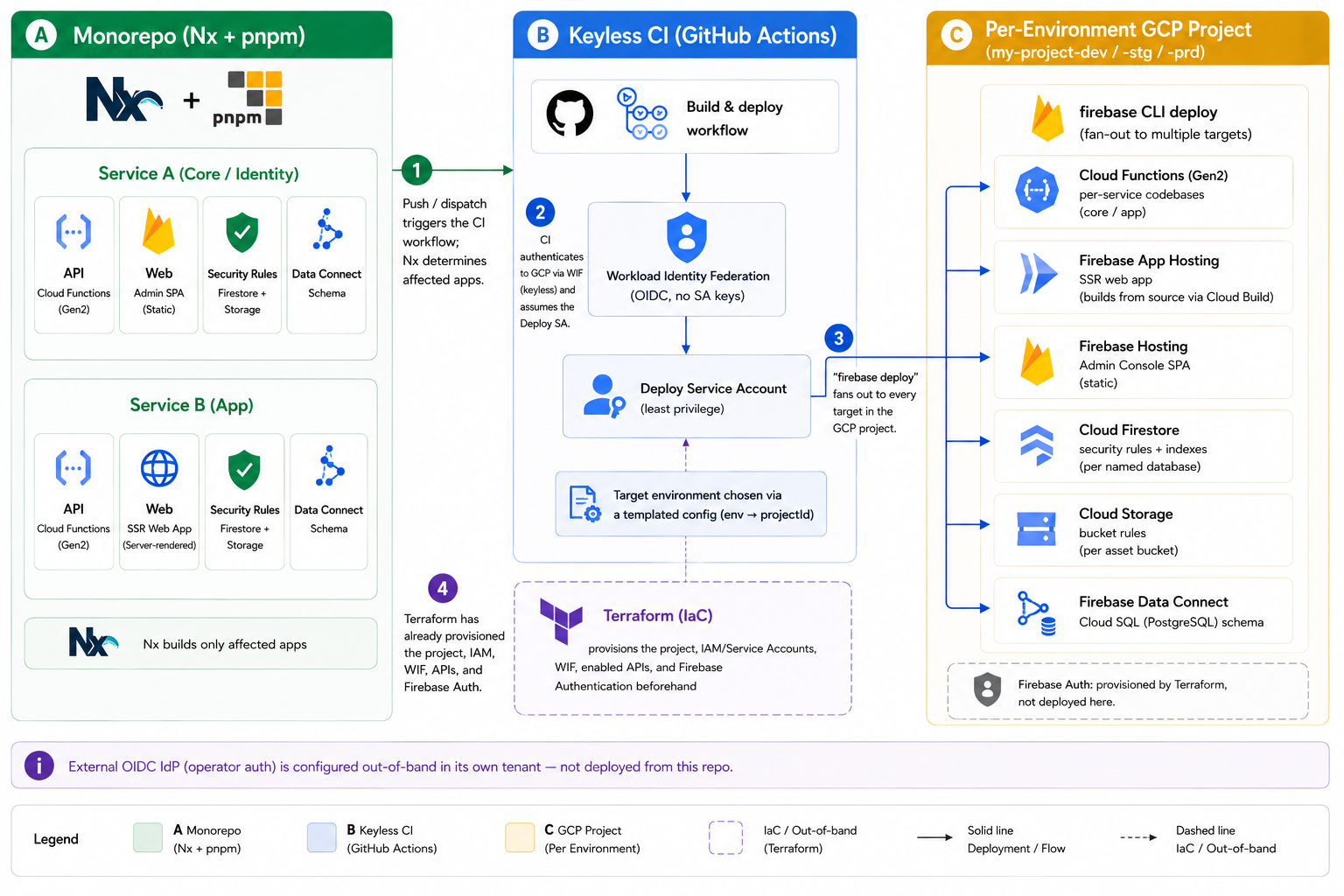Screen dimensions: 1344x896
Task: Select the yellow GCP Project legend swatch
Action: [x=520, y=837]
